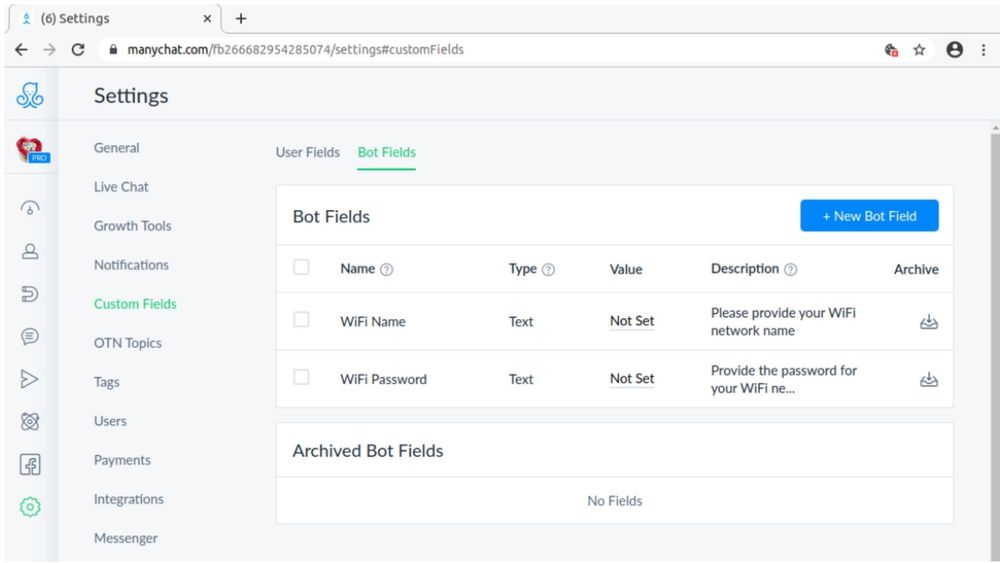Switch to the User Fields tab

307,152
